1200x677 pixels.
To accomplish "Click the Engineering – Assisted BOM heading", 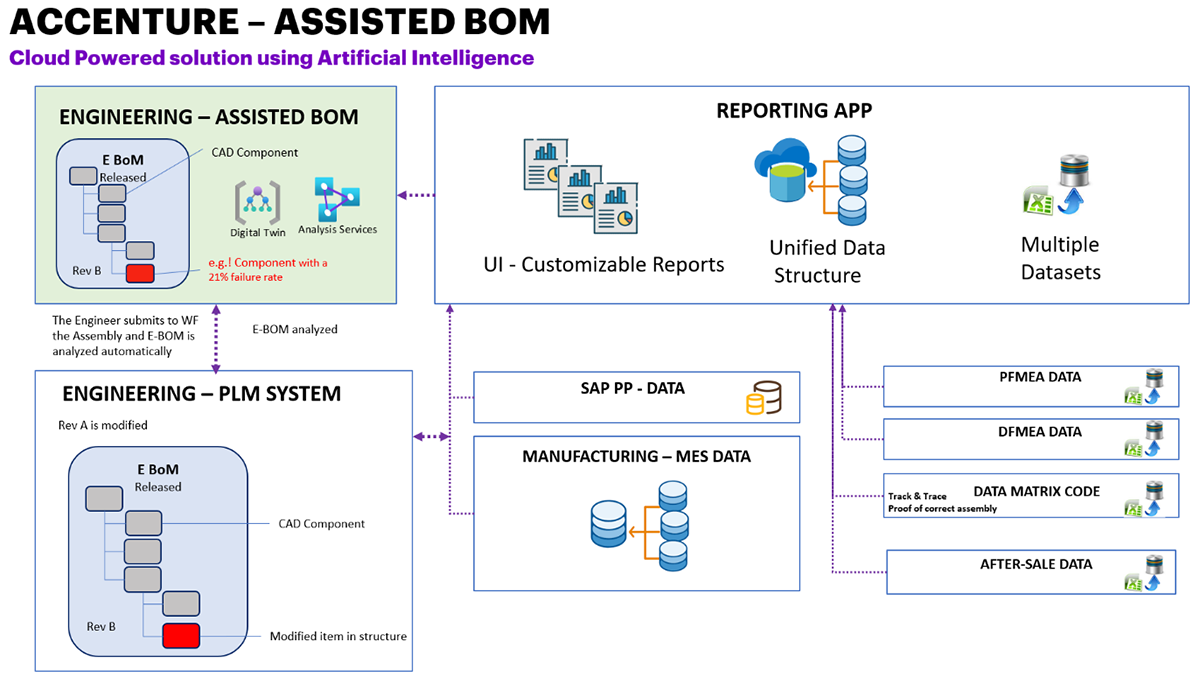I will tap(208, 117).
